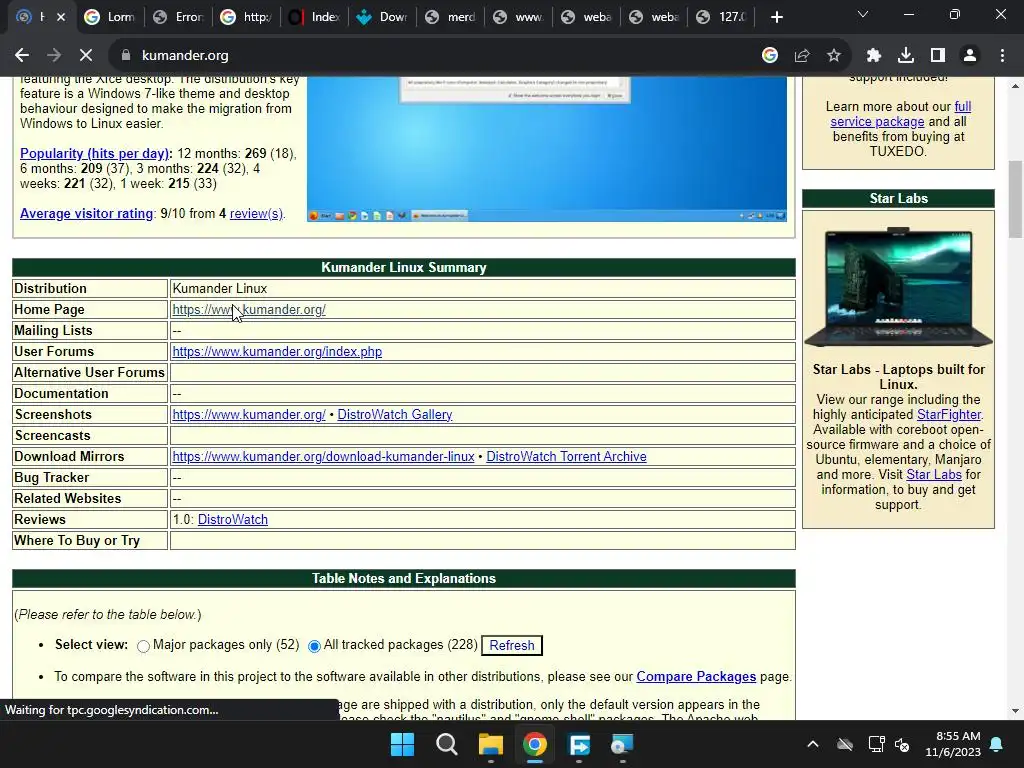1024x768 pixels.
Task: Click the tab search chevron
Action: tap(863, 14)
